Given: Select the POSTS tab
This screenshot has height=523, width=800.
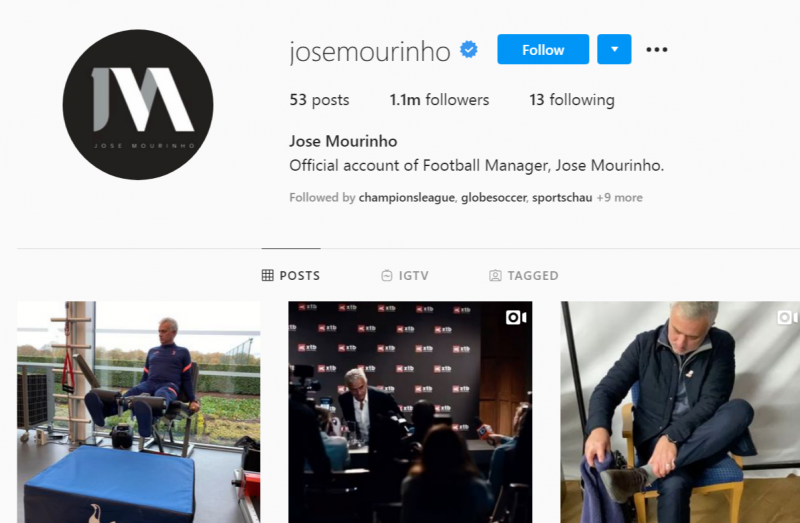Looking at the screenshot, I should coord(291,276).
